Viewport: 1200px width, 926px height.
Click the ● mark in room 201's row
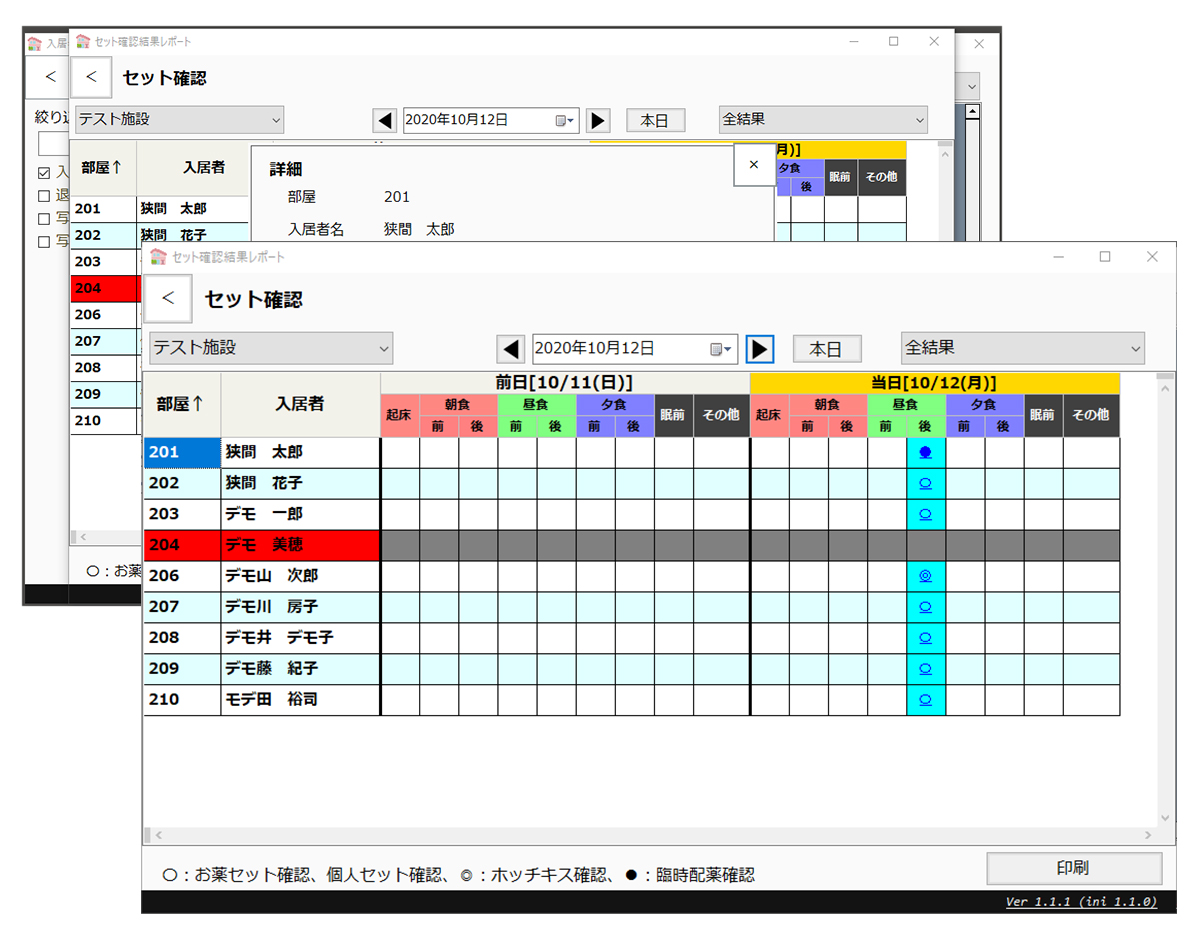coord(925,452)
